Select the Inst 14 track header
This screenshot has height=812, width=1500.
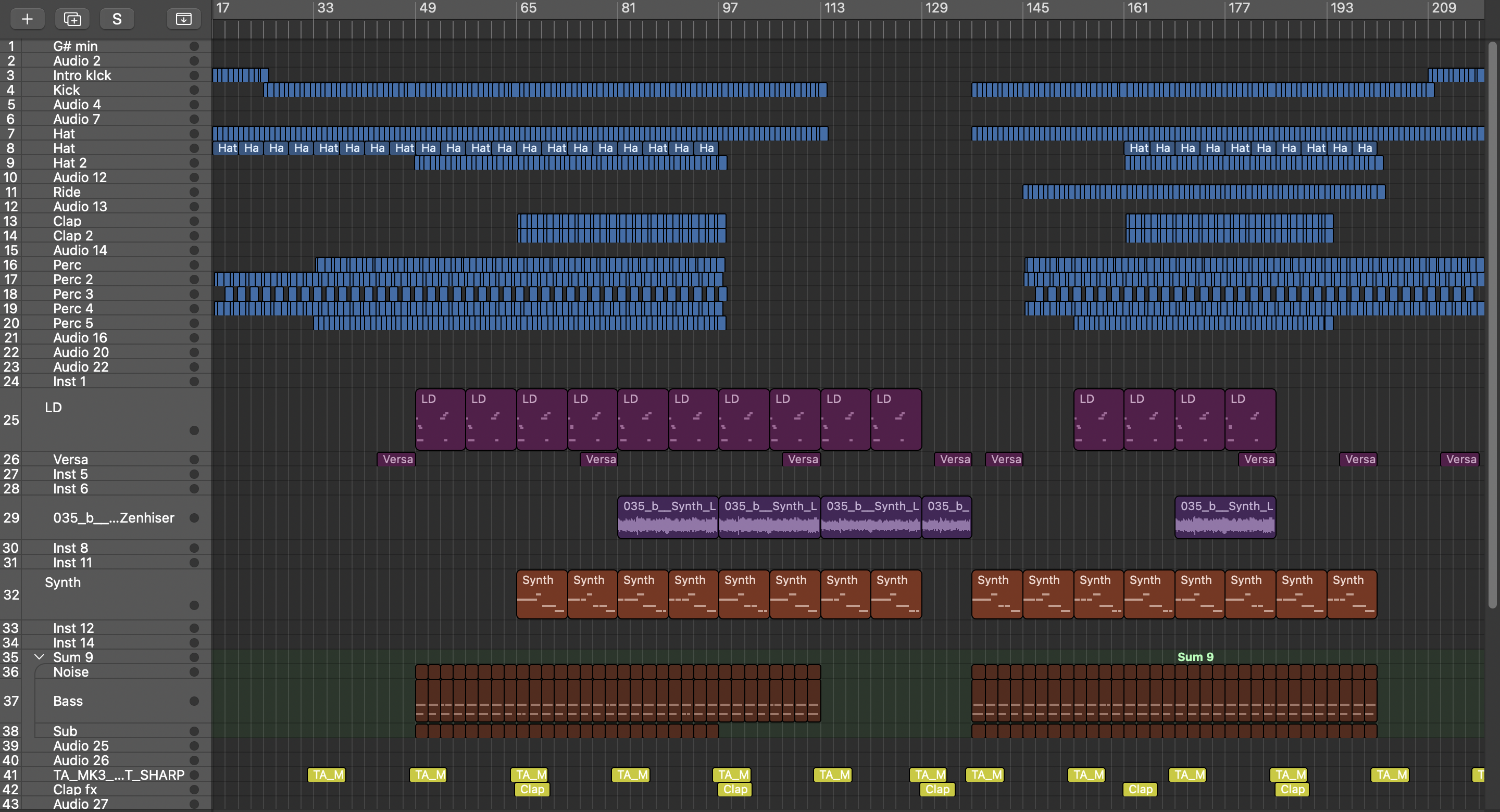(x=105, y=642)
